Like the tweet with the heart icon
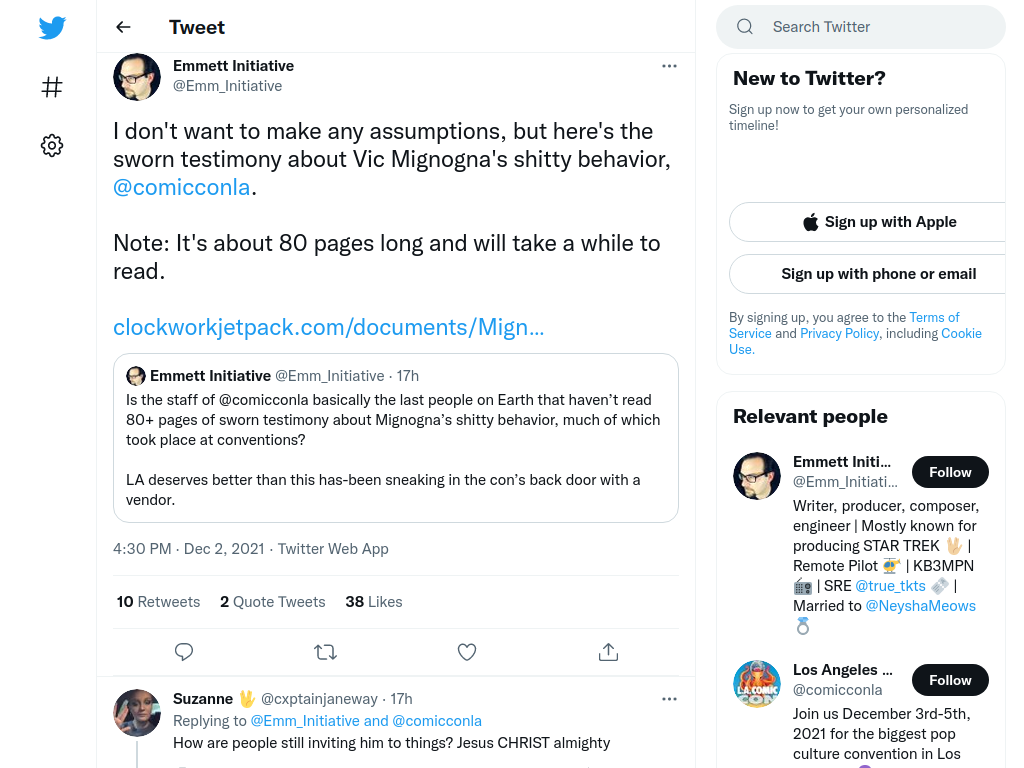This screenshot has width=1024, height=768. [x=467, y=652]
